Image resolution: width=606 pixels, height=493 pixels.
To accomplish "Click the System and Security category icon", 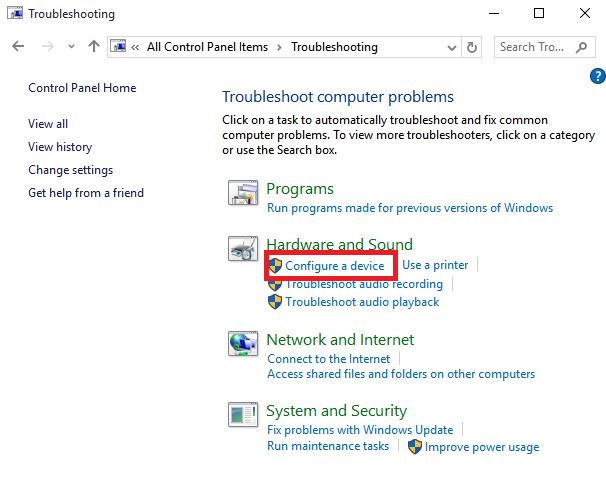I will click(243, 414).
